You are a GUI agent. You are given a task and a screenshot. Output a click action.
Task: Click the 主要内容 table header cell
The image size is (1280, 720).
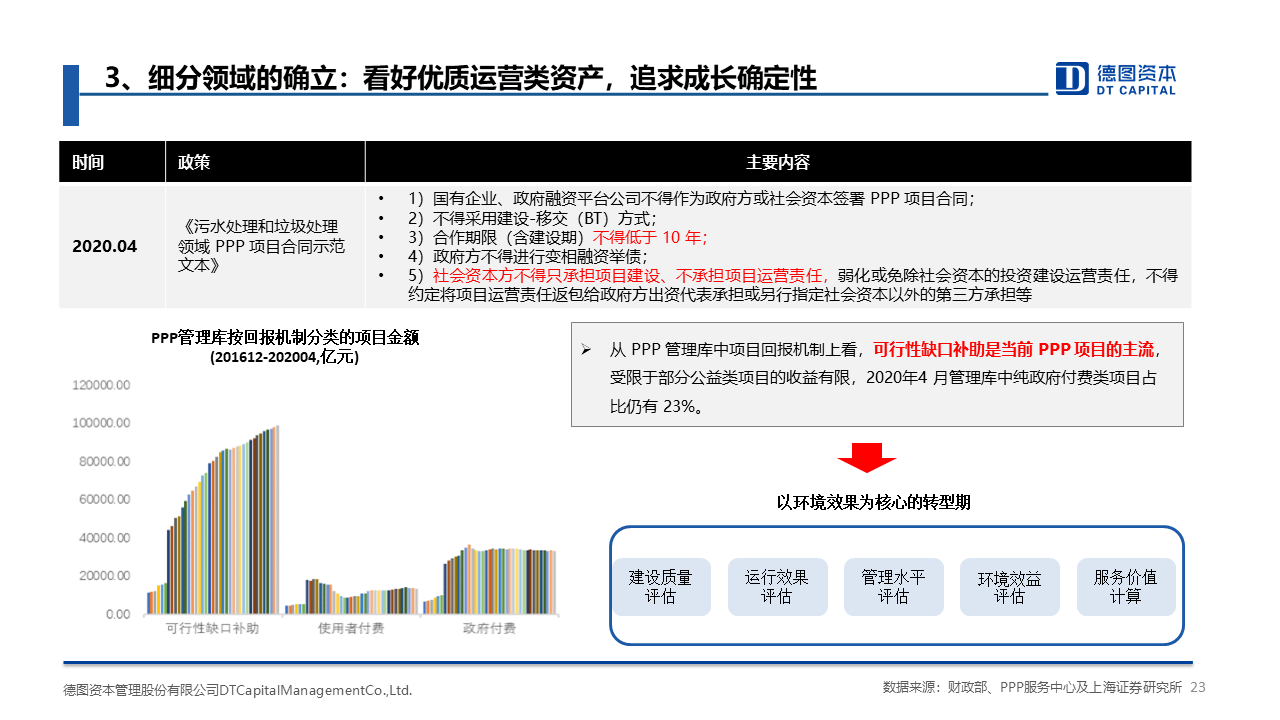coord(778,162)
